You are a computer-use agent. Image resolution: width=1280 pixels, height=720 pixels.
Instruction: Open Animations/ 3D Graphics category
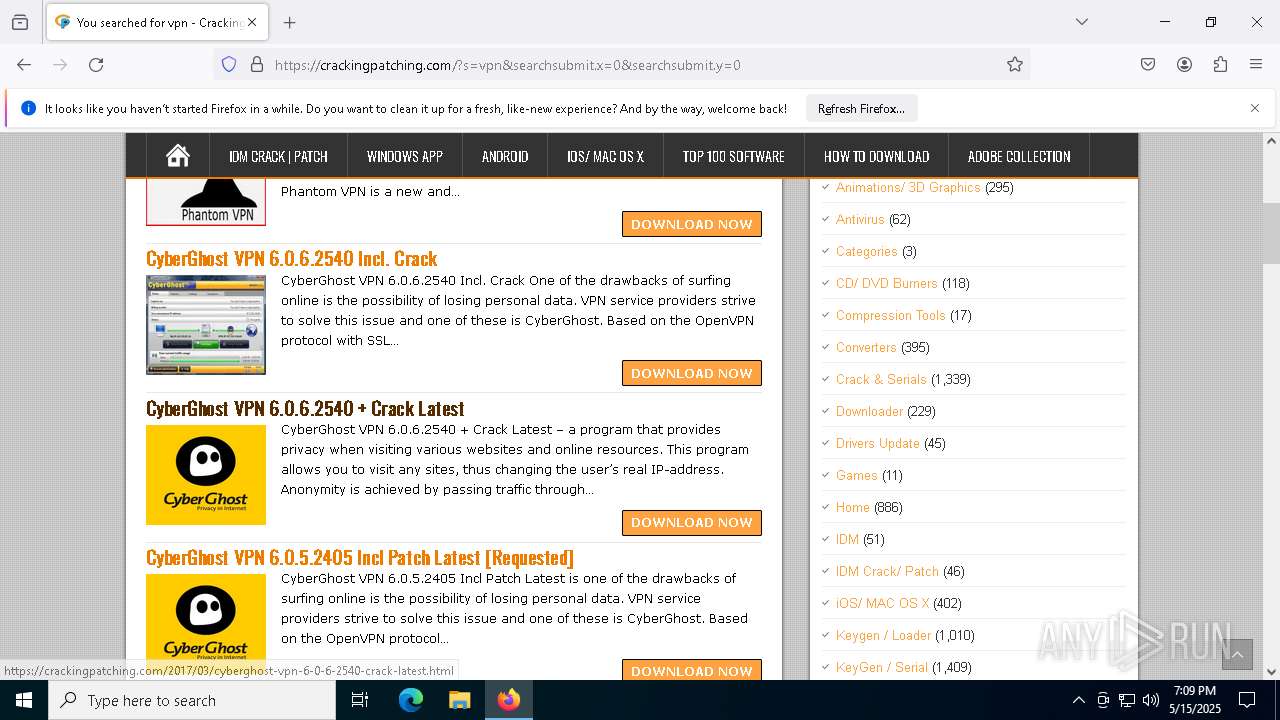(x=908, y=187)
